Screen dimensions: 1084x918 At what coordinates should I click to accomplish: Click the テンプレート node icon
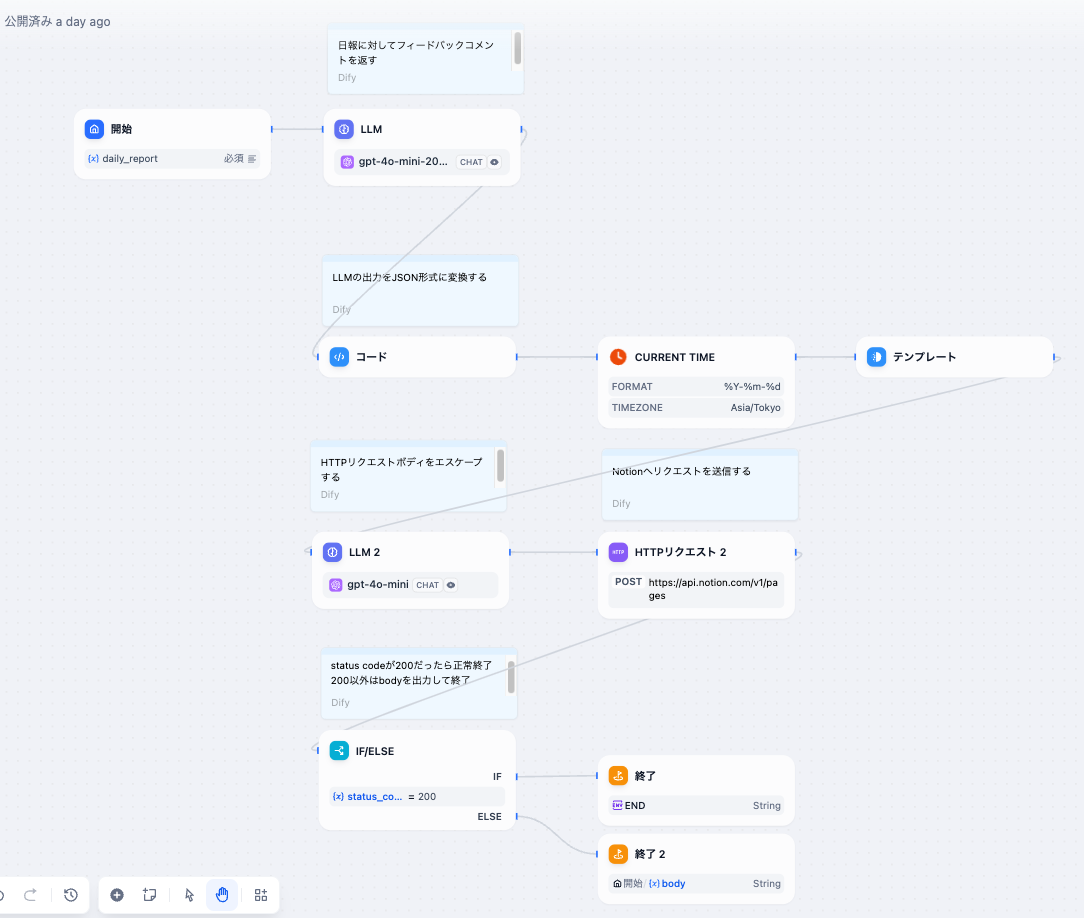tap(876, 357)
